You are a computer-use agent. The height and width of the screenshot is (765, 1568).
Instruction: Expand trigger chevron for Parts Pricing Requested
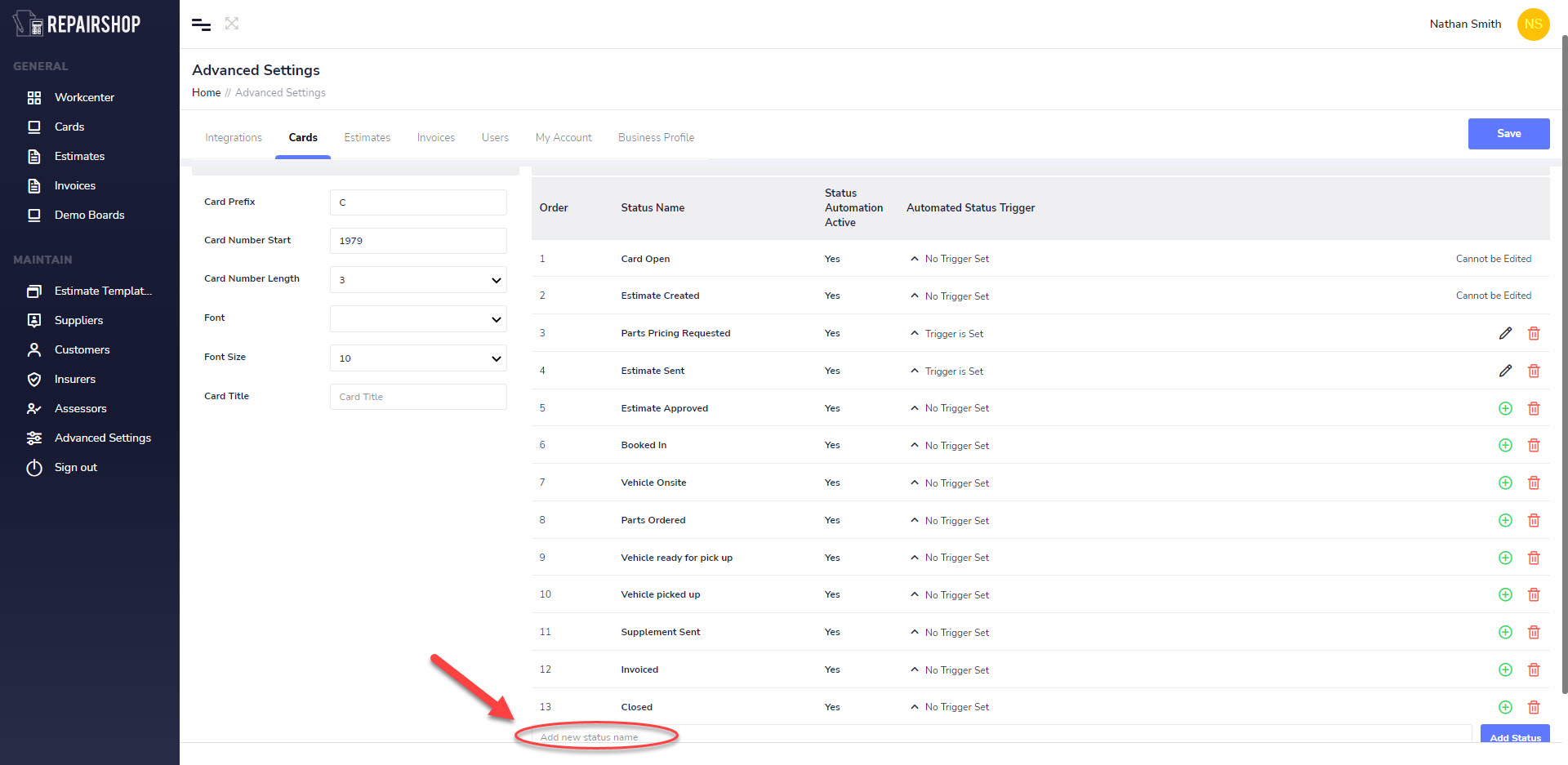(x=914, y=333)
